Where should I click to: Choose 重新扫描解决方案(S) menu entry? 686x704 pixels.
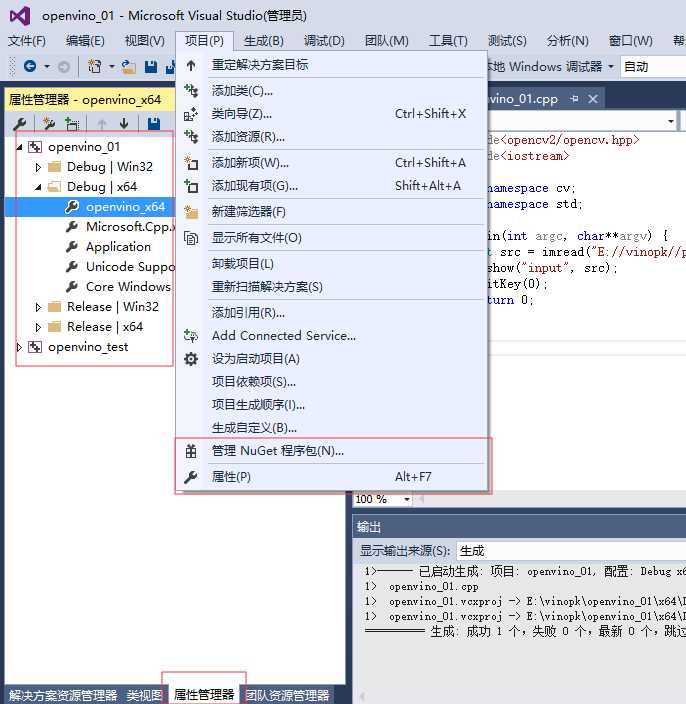331,286
